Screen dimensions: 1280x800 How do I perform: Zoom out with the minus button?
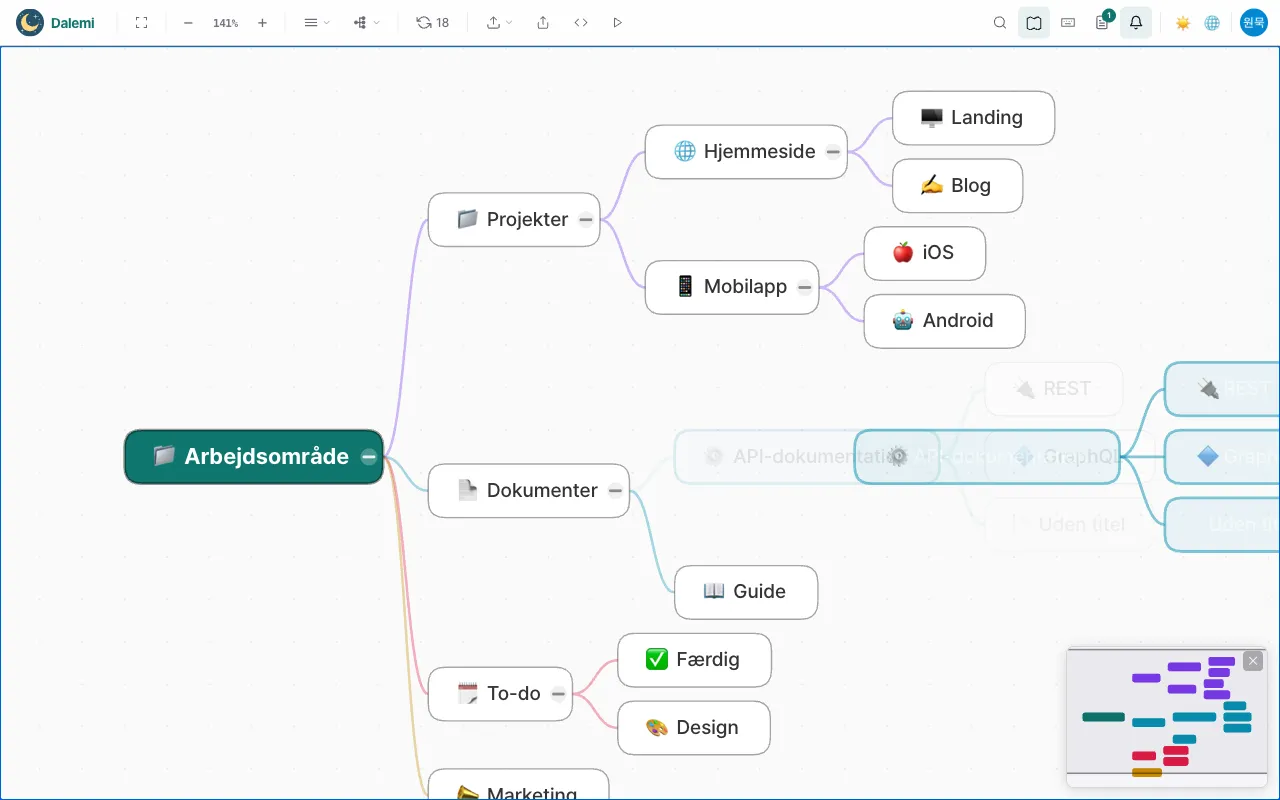pos(188,22)
